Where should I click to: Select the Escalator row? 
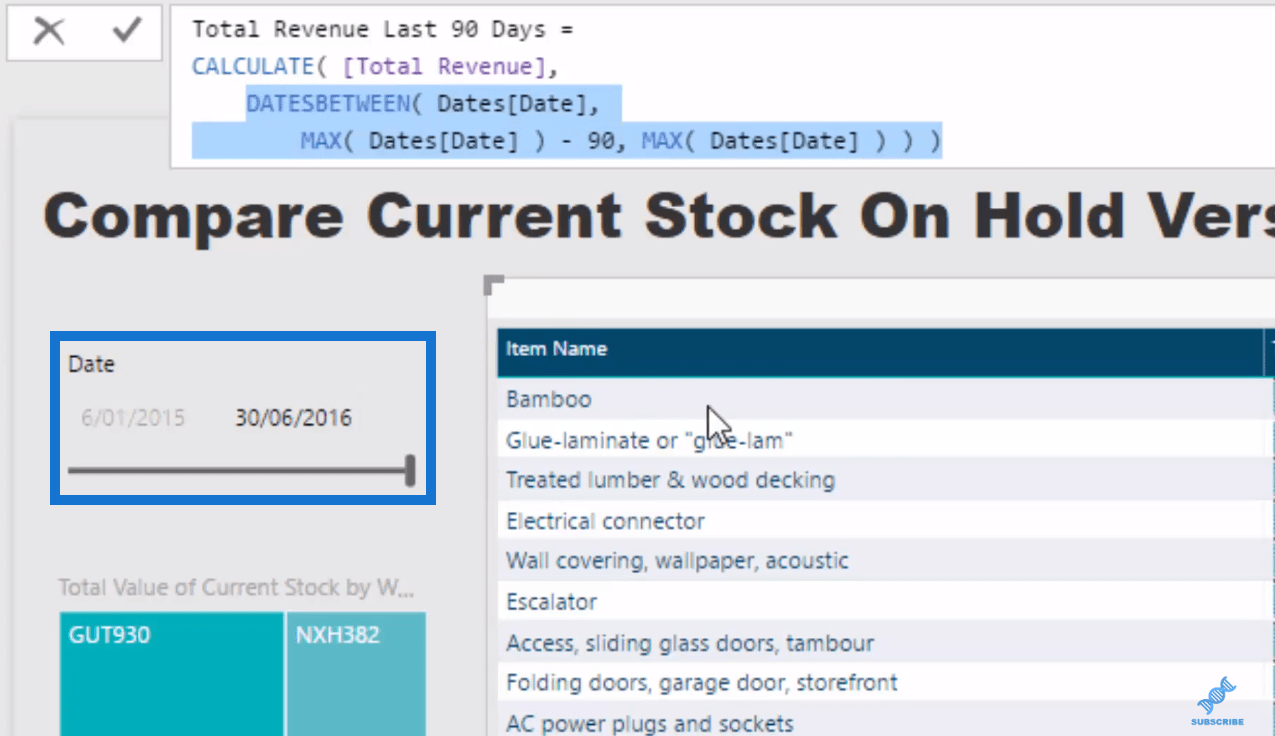[885, 602]
